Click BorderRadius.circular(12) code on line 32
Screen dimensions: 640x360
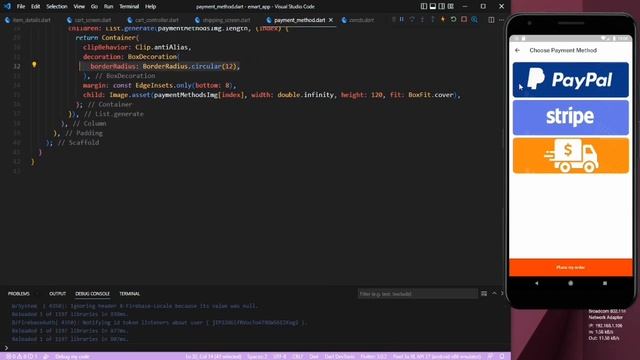pyautogui.click(x=189, y=66)
